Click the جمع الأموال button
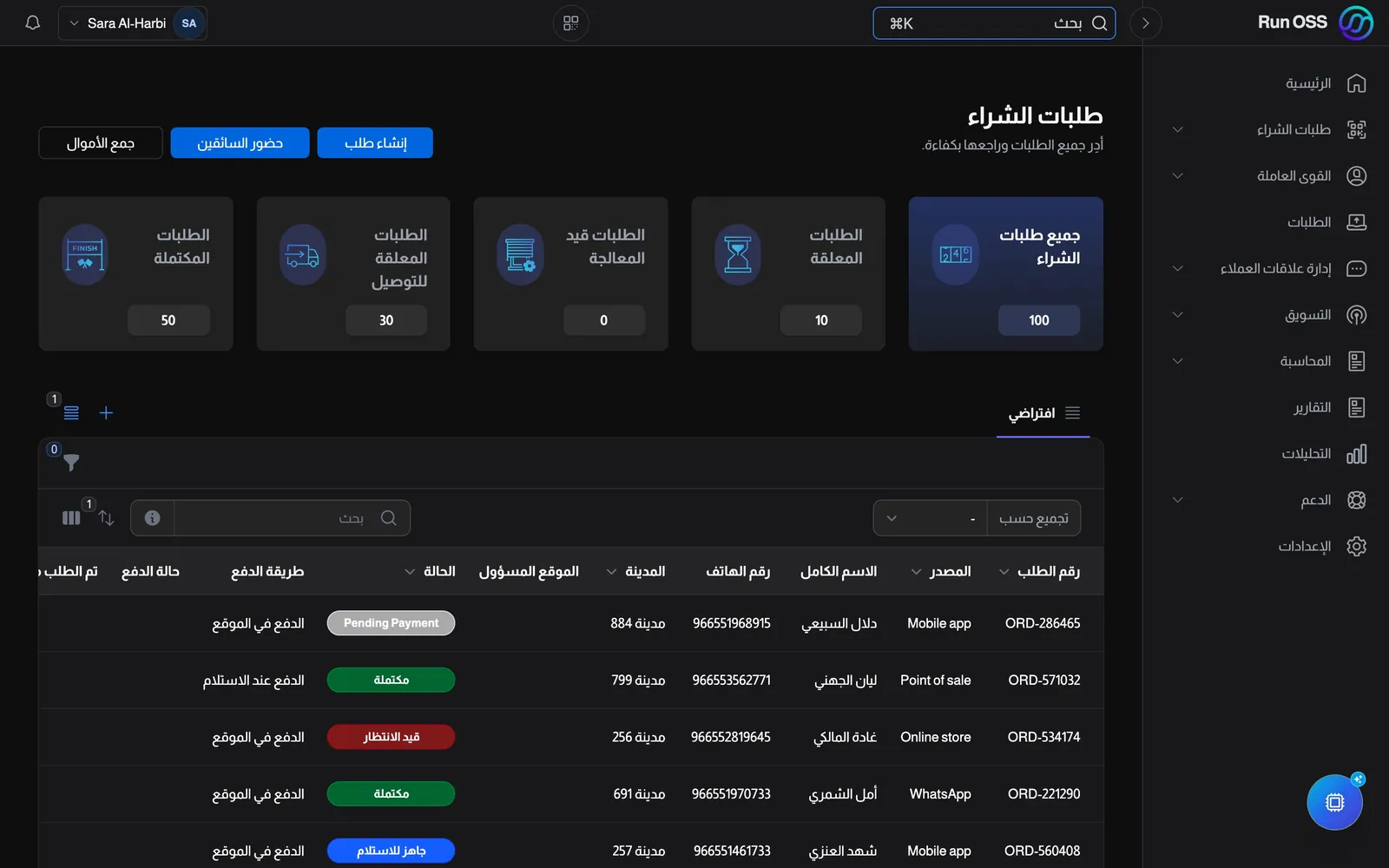Screen dimensions: 1389x868 click(101, 143)
